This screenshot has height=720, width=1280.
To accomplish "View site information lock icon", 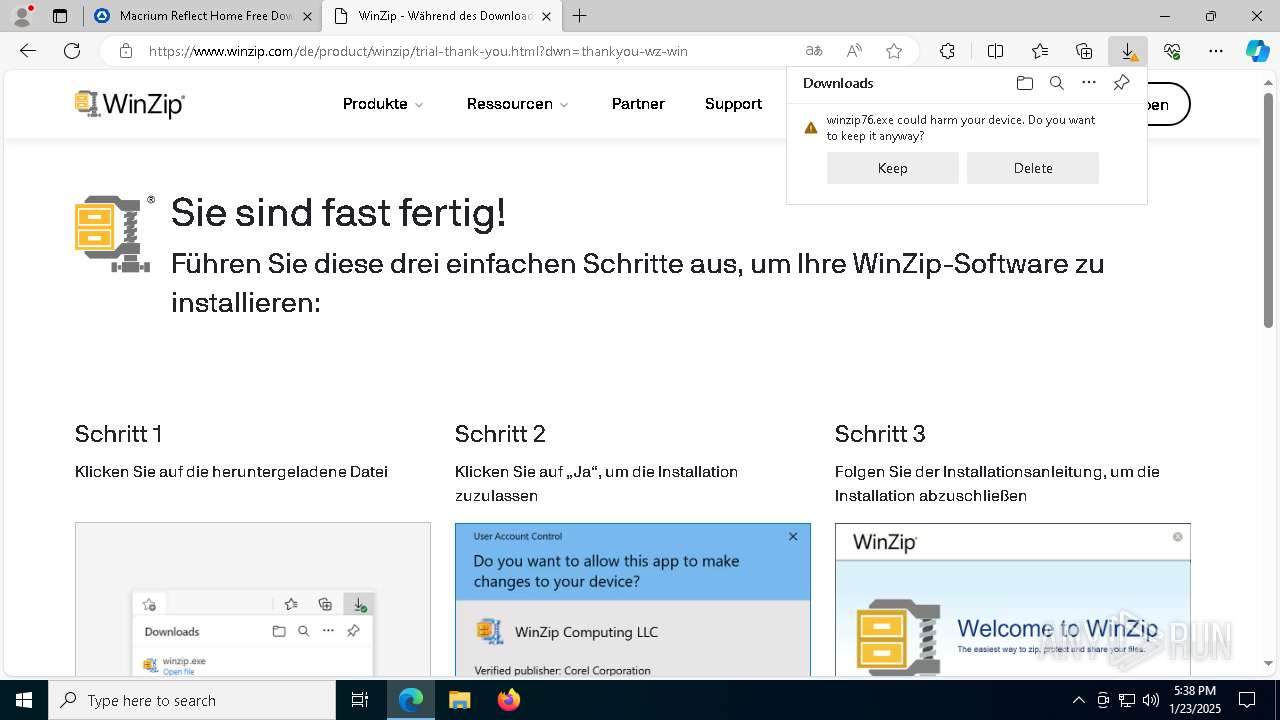I will point(125,51).
